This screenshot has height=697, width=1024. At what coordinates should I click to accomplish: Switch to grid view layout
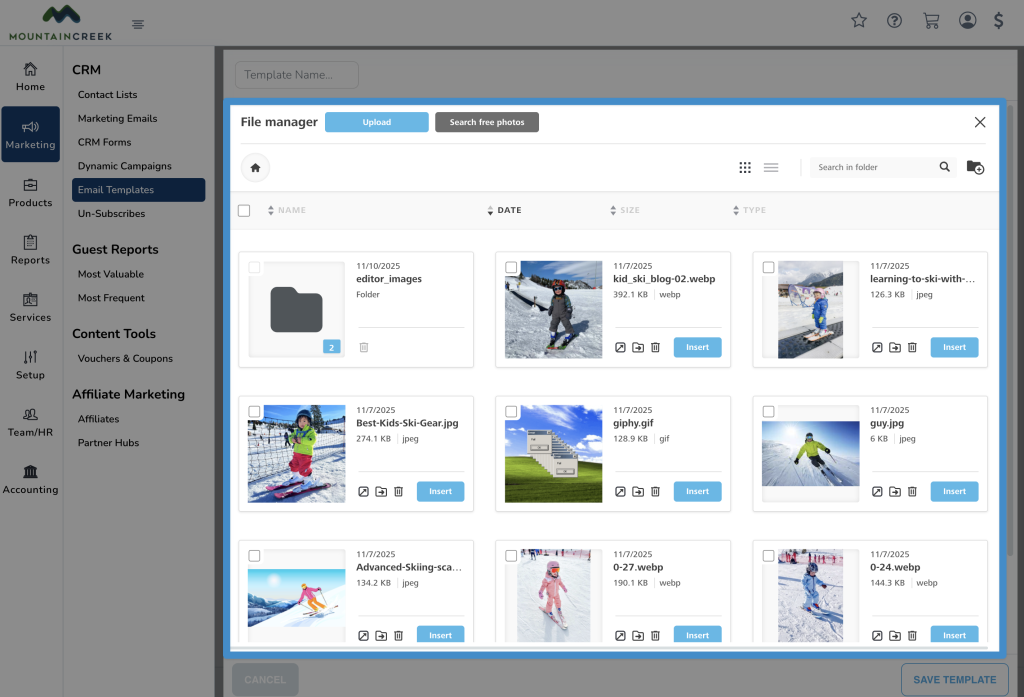[x=745, y=168]
